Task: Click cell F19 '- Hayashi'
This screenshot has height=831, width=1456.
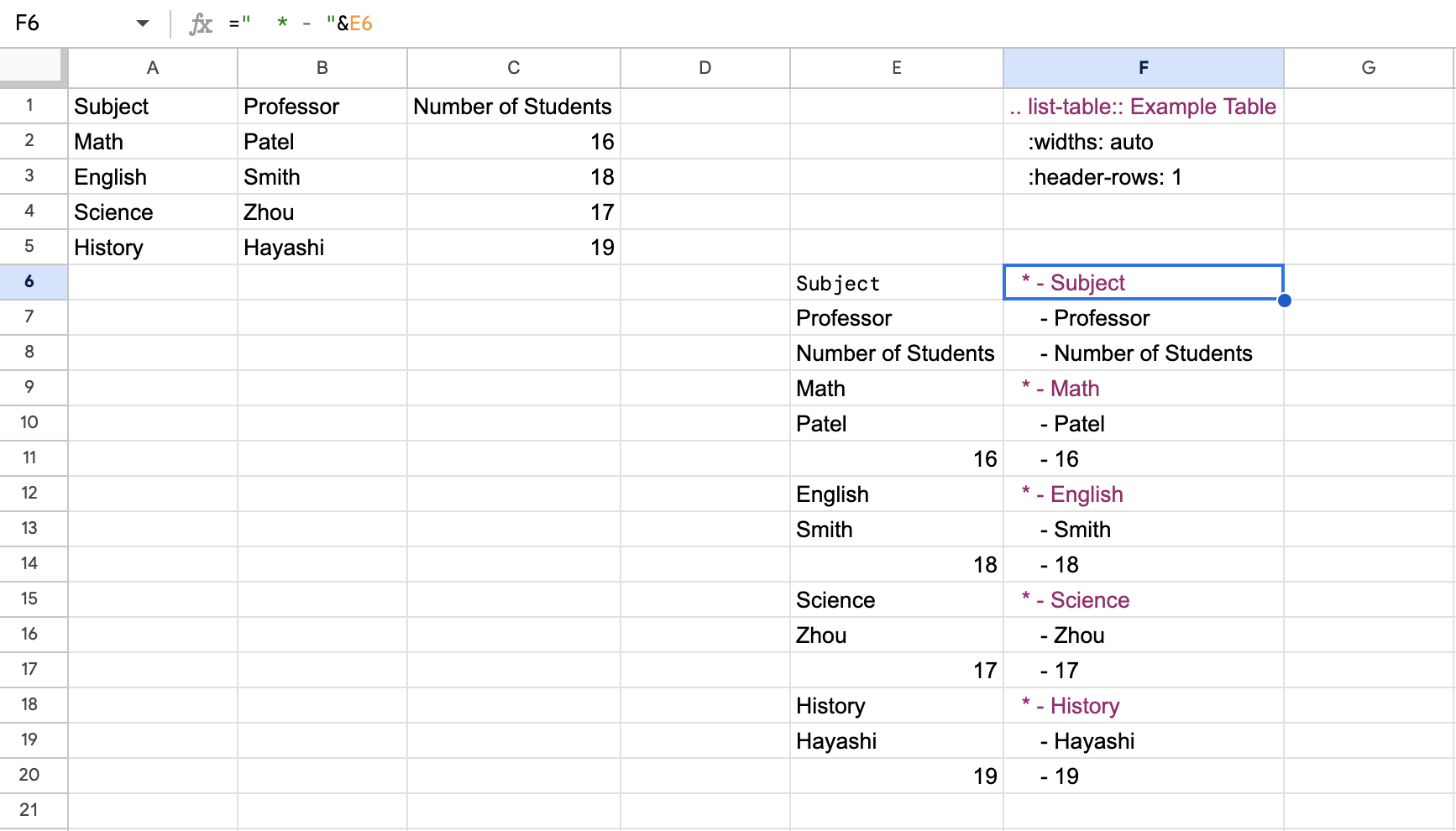Action: click(1144, 741)
